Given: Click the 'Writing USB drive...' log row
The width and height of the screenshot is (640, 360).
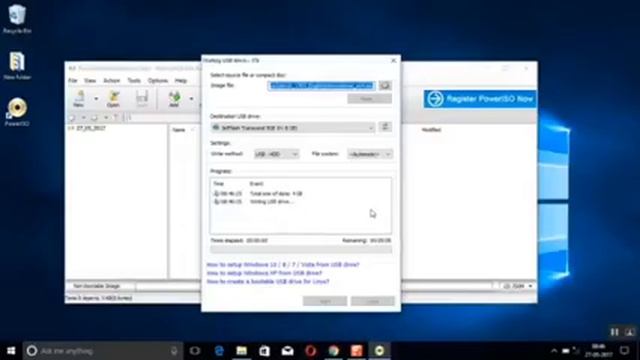Looking at the screenshot, I should click(253, 202).
